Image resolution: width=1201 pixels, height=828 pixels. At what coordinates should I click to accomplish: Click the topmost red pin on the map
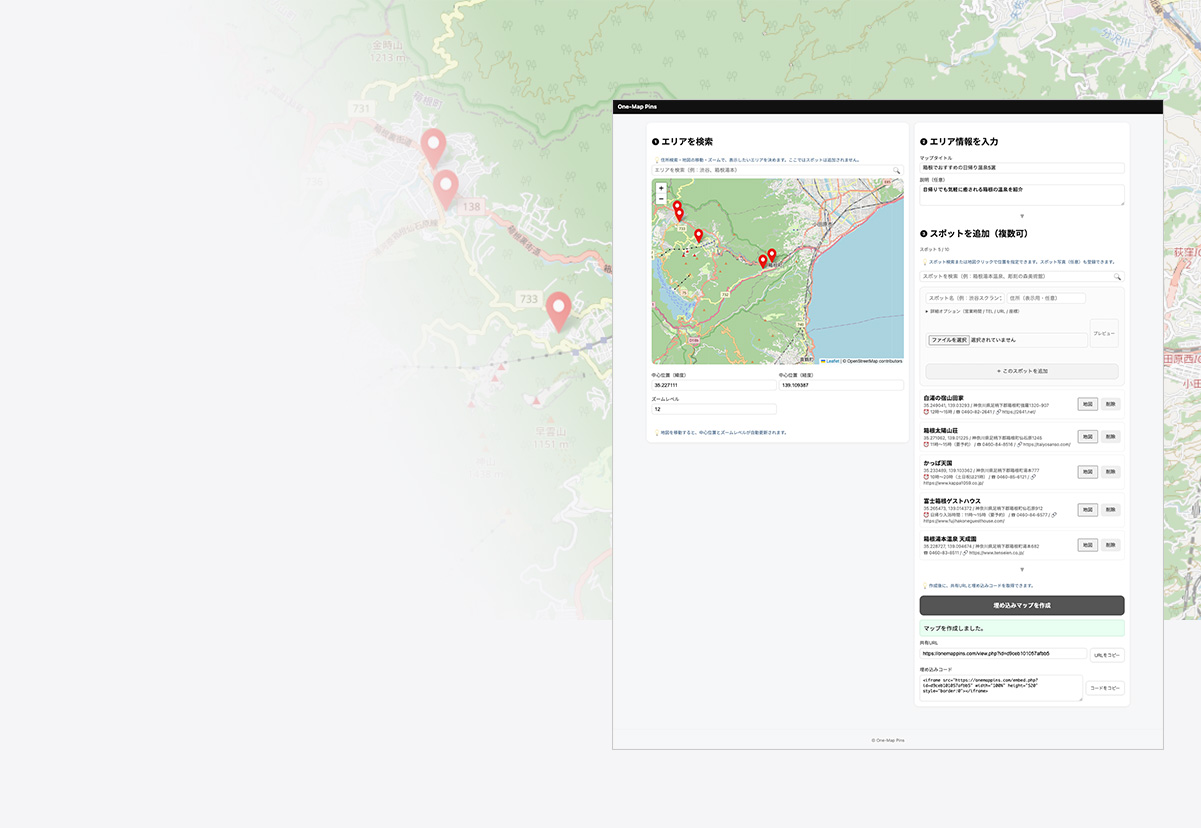(x=677, y=206)
